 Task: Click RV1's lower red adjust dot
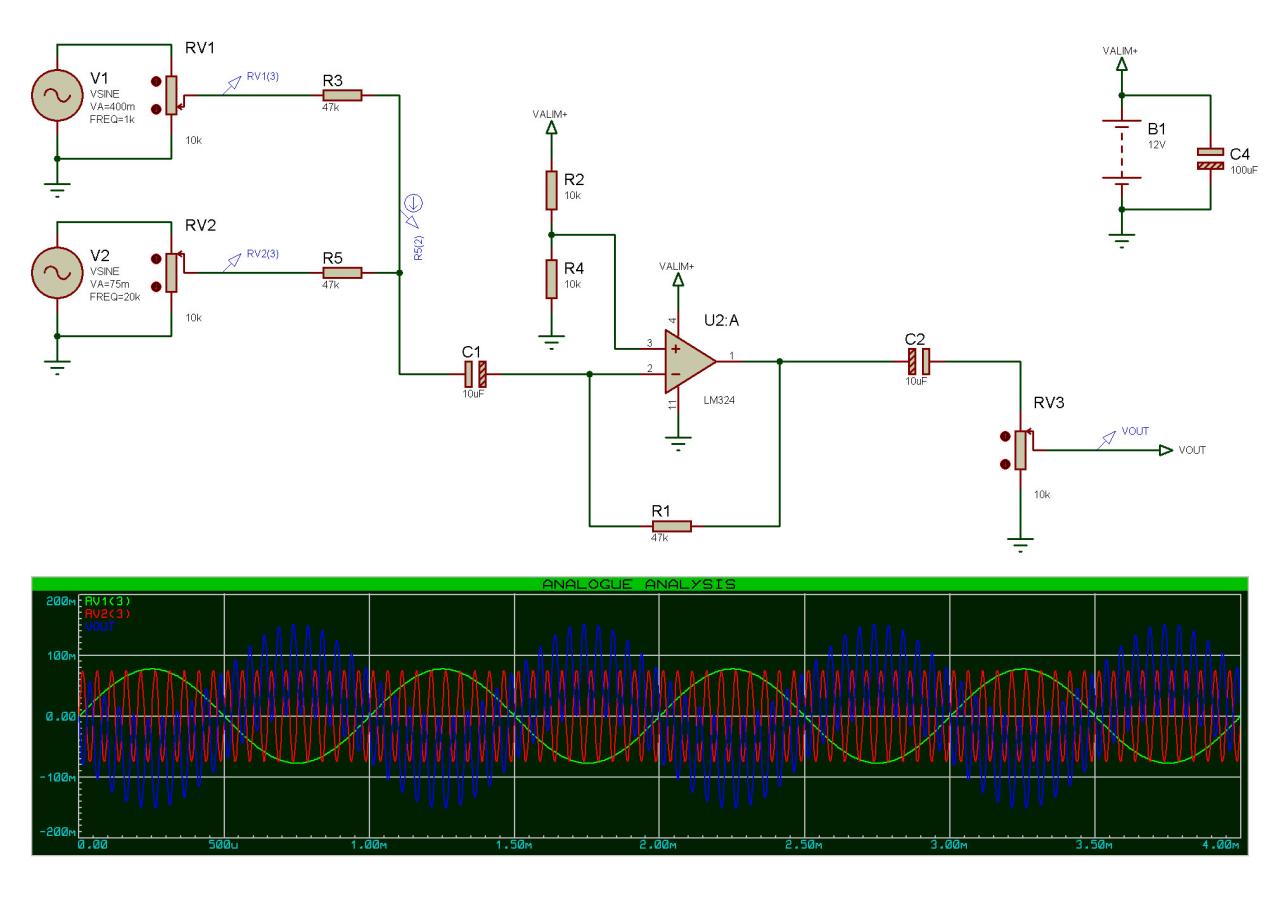coord(155,108)
